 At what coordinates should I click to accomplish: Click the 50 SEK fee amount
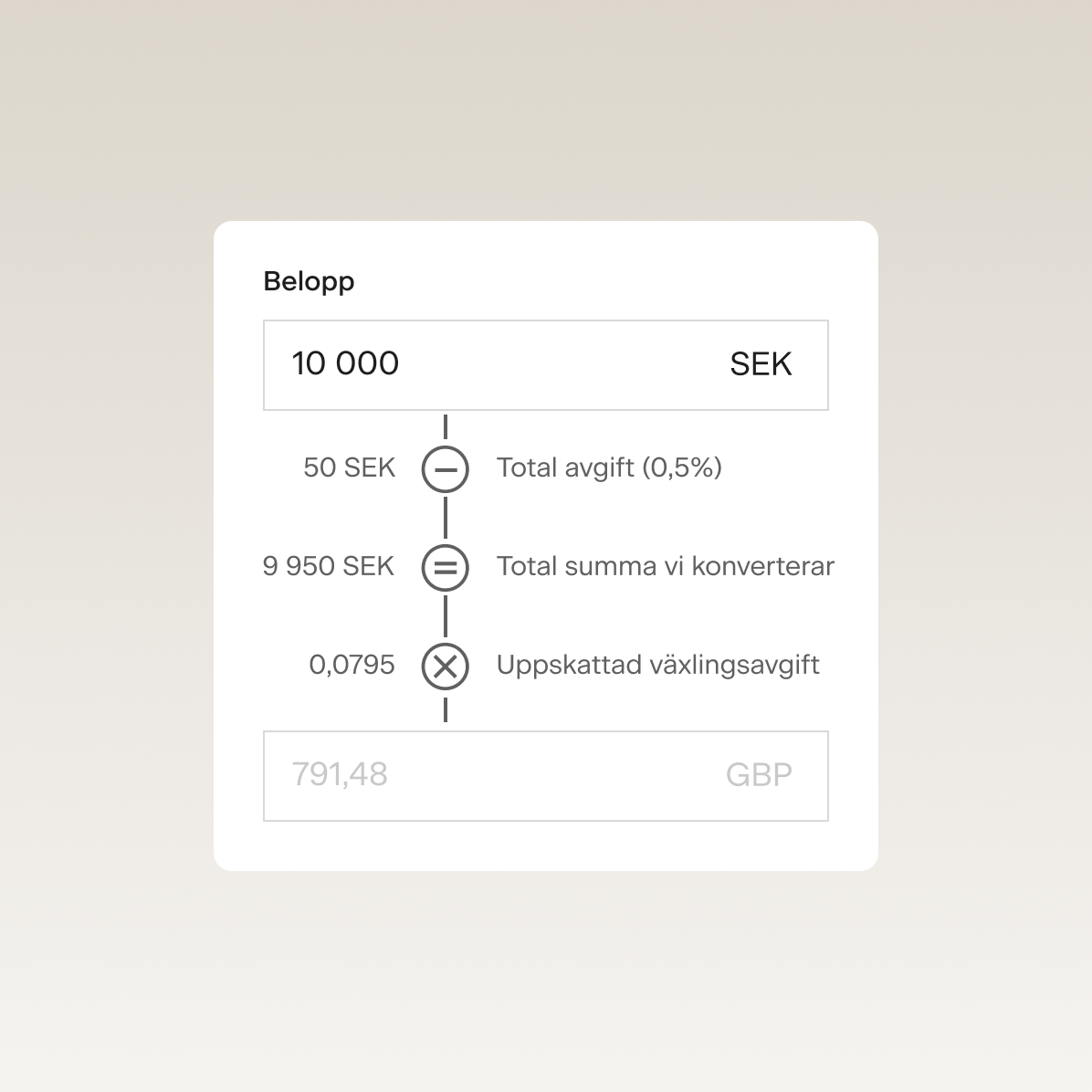click(x=349, y=467)
